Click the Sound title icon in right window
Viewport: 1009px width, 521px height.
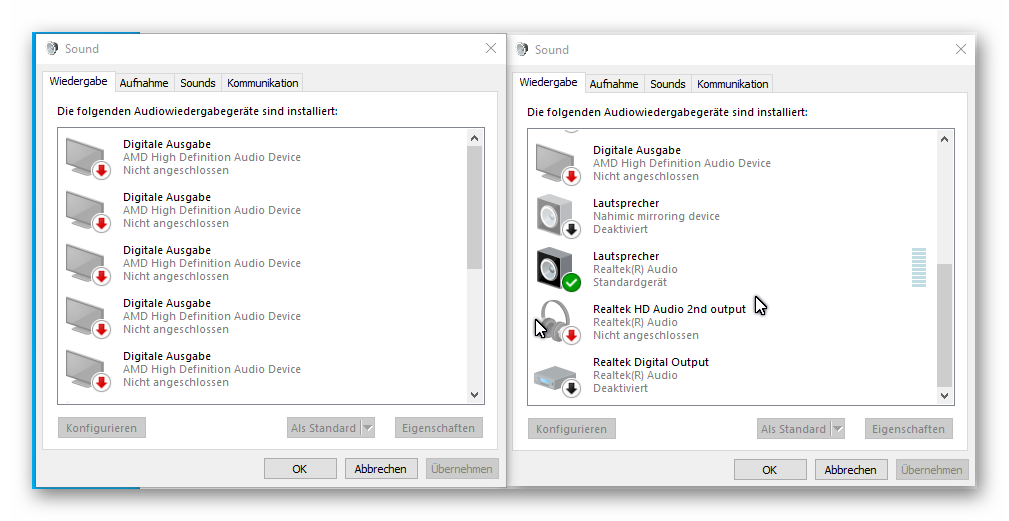pyautogui.click(x=523, y=50)
